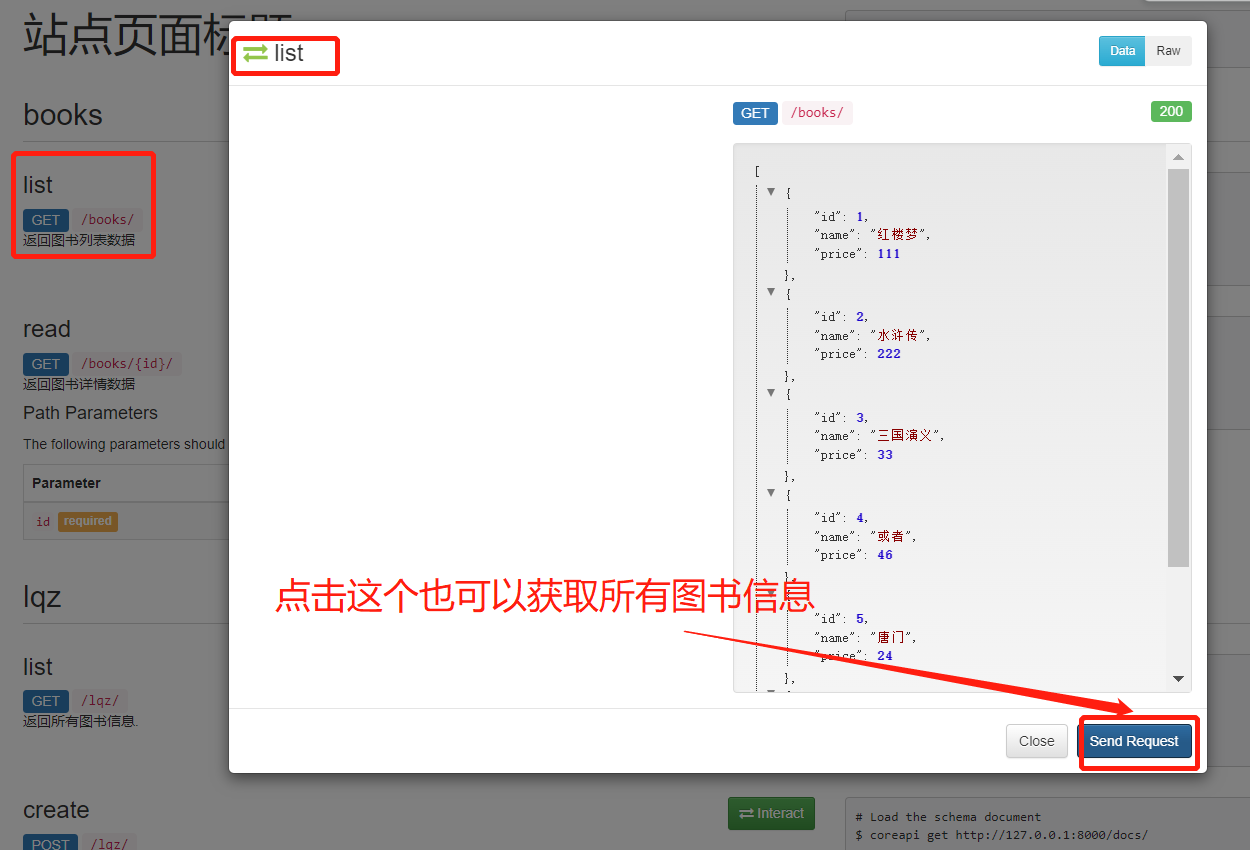Click the name value "水浒传"

900,335
